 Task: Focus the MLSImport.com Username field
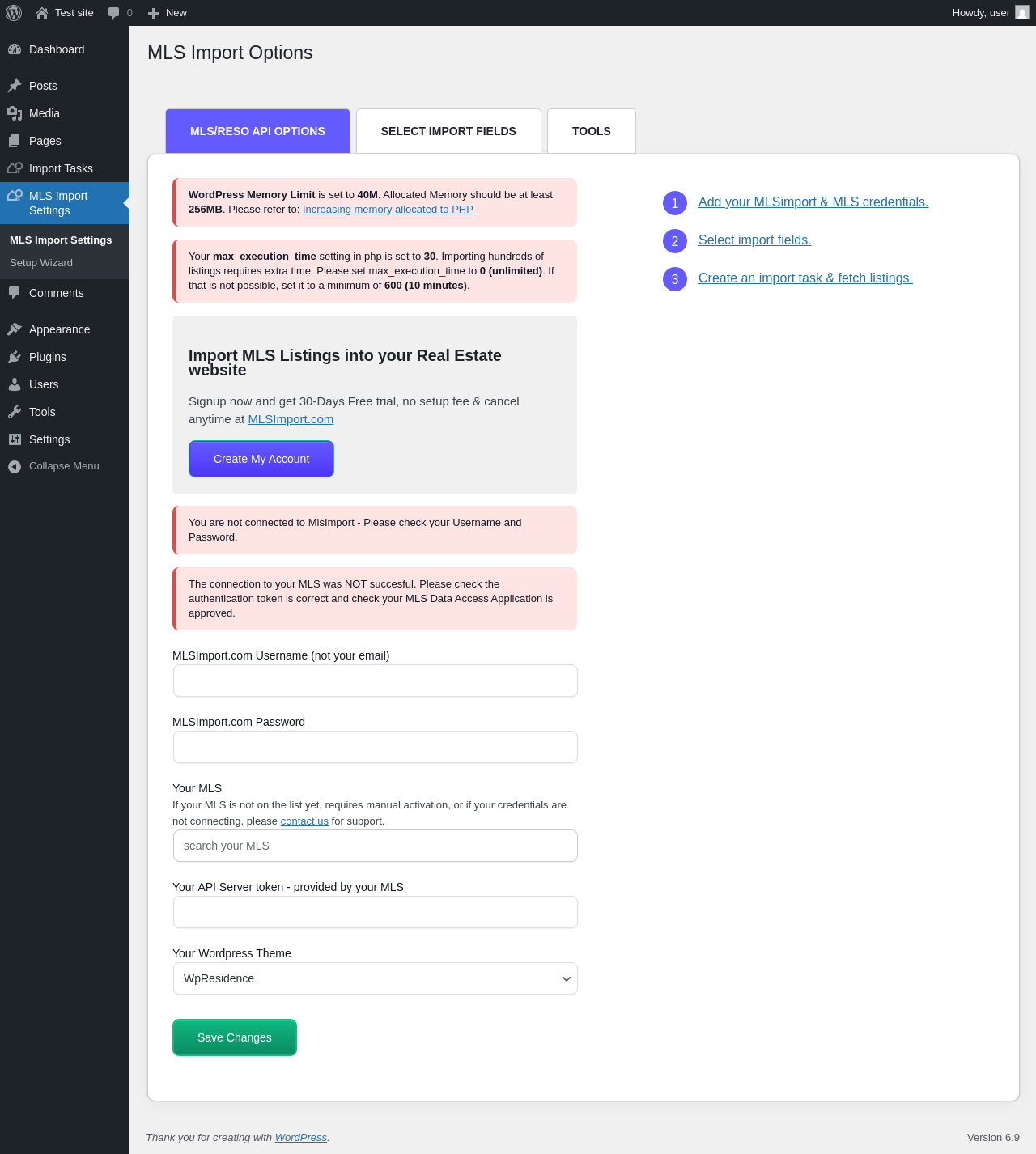click(376, 681)
